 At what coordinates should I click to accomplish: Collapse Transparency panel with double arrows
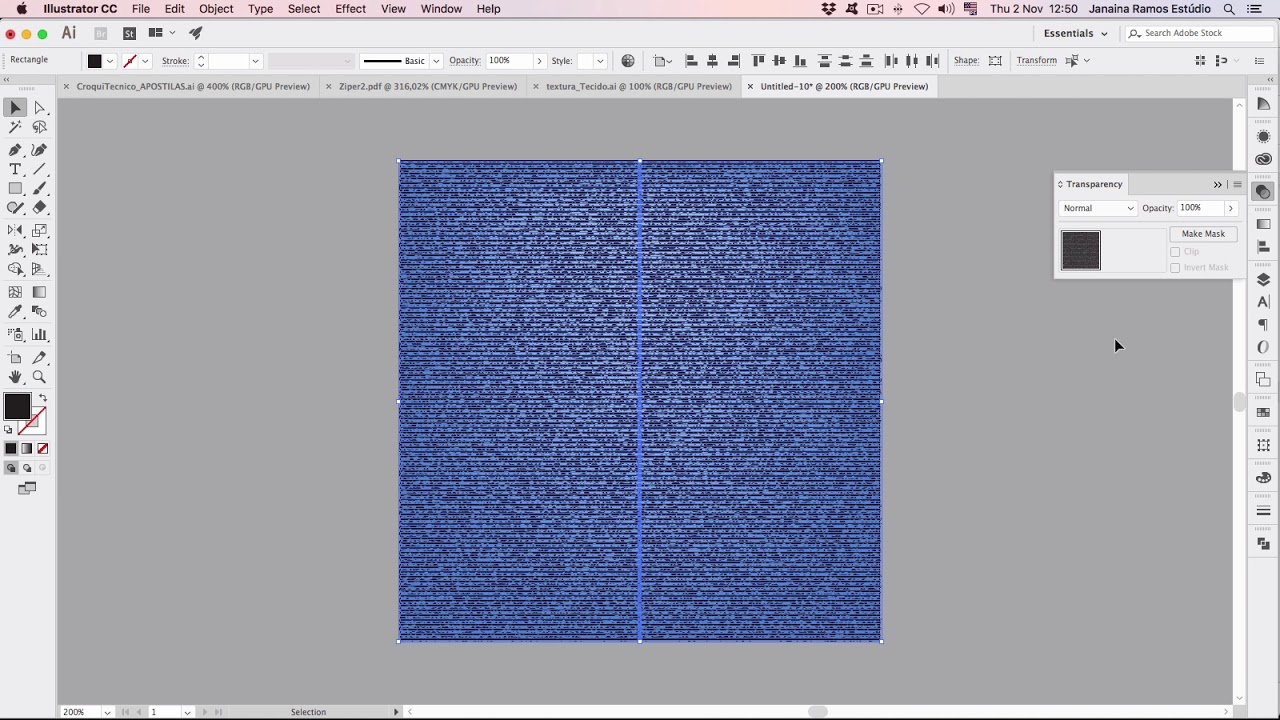coord(1218,184)
